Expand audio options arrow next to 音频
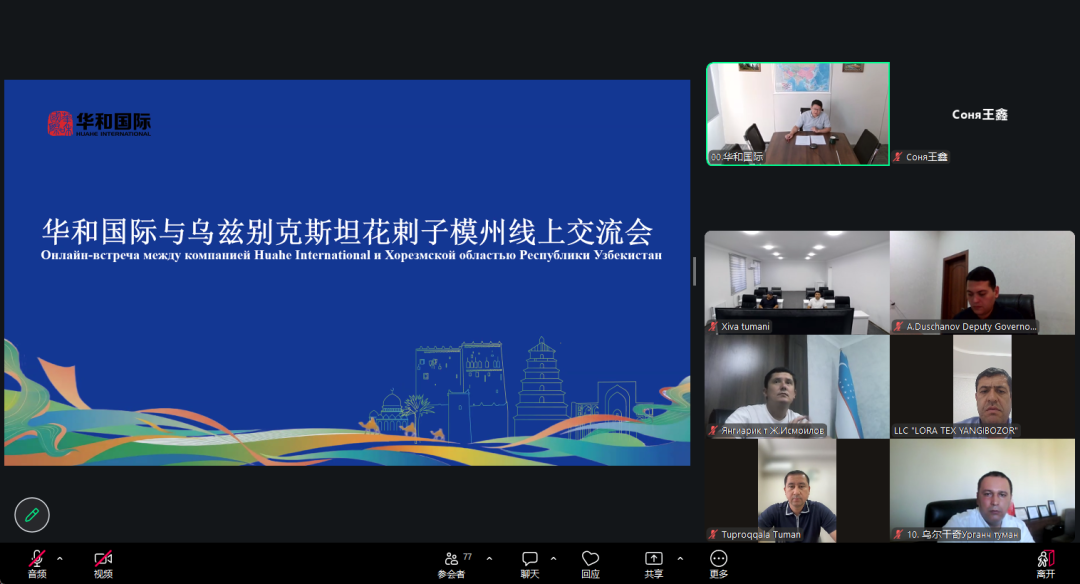Screen dimensions: 1080x584 [x=60, y=559]
